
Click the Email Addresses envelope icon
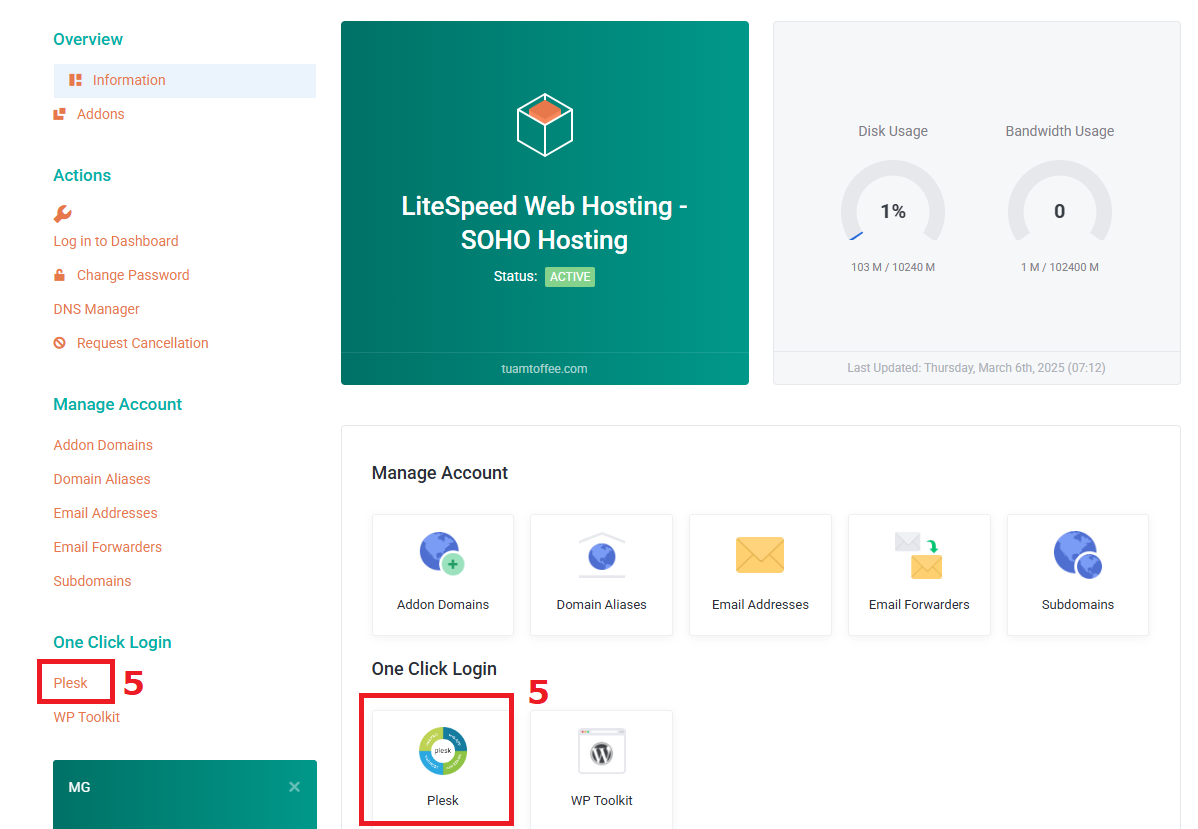[760, 555]
